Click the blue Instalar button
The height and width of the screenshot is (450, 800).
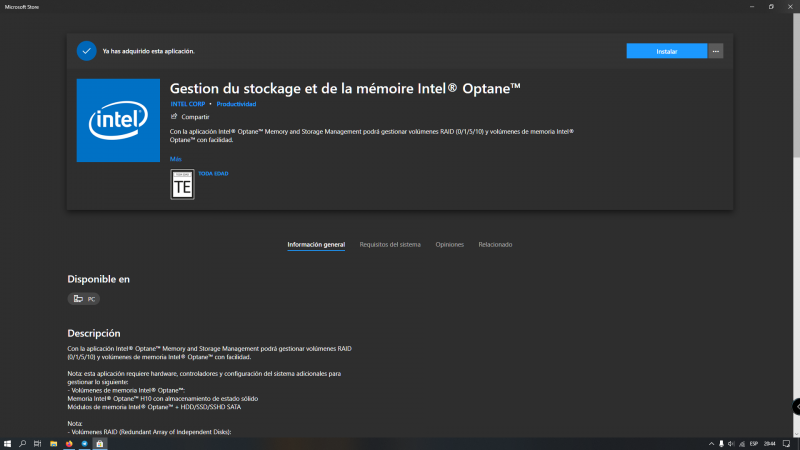[666, 51]
